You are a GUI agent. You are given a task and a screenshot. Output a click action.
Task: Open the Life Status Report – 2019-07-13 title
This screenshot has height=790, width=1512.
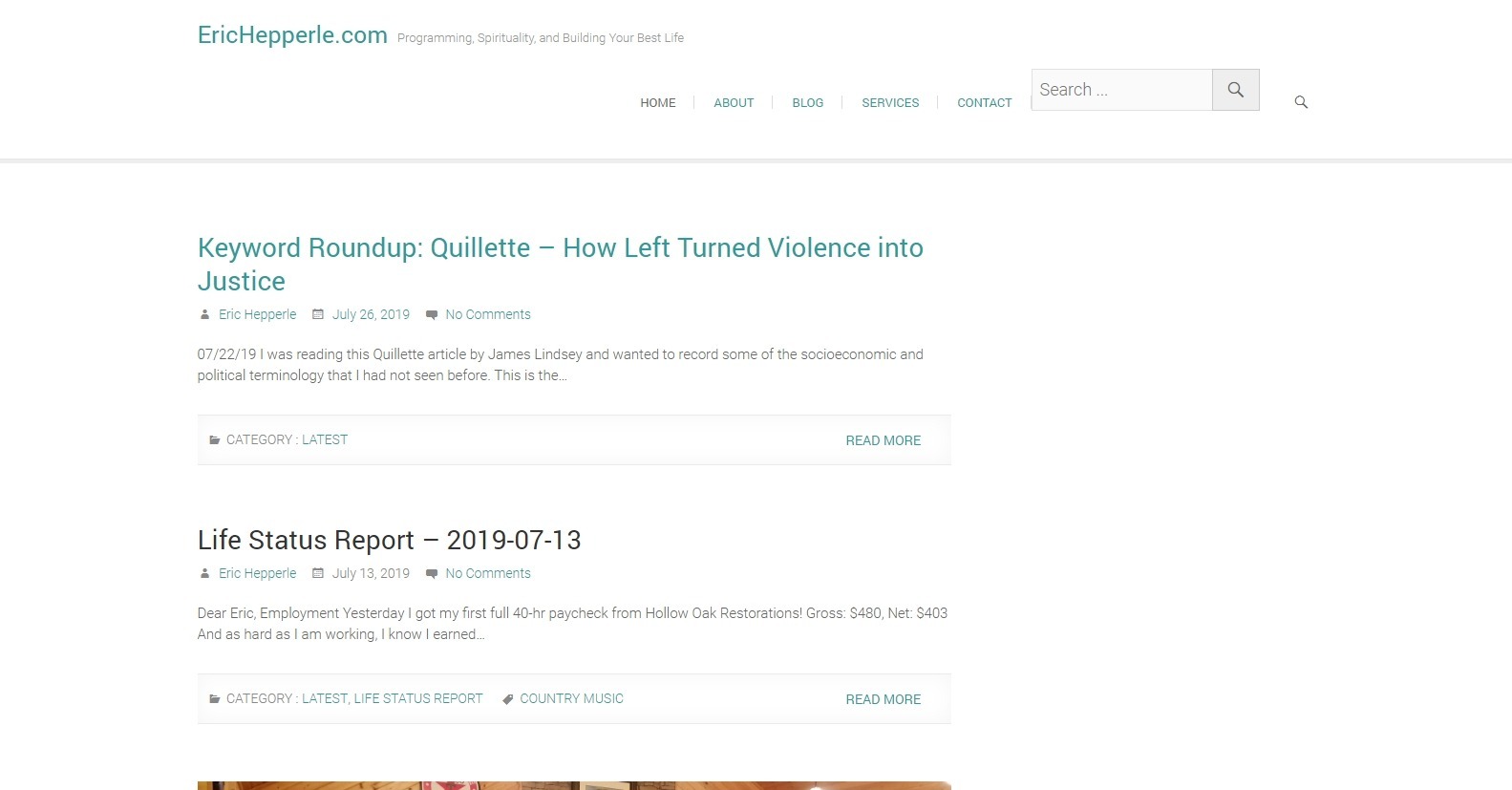click(389, 541)
